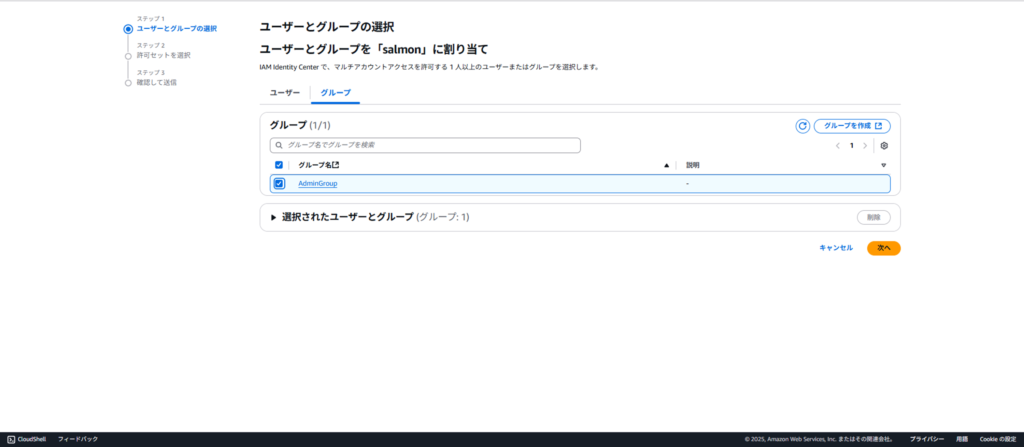Open the AdminGroup link

[x=317, y=184]
